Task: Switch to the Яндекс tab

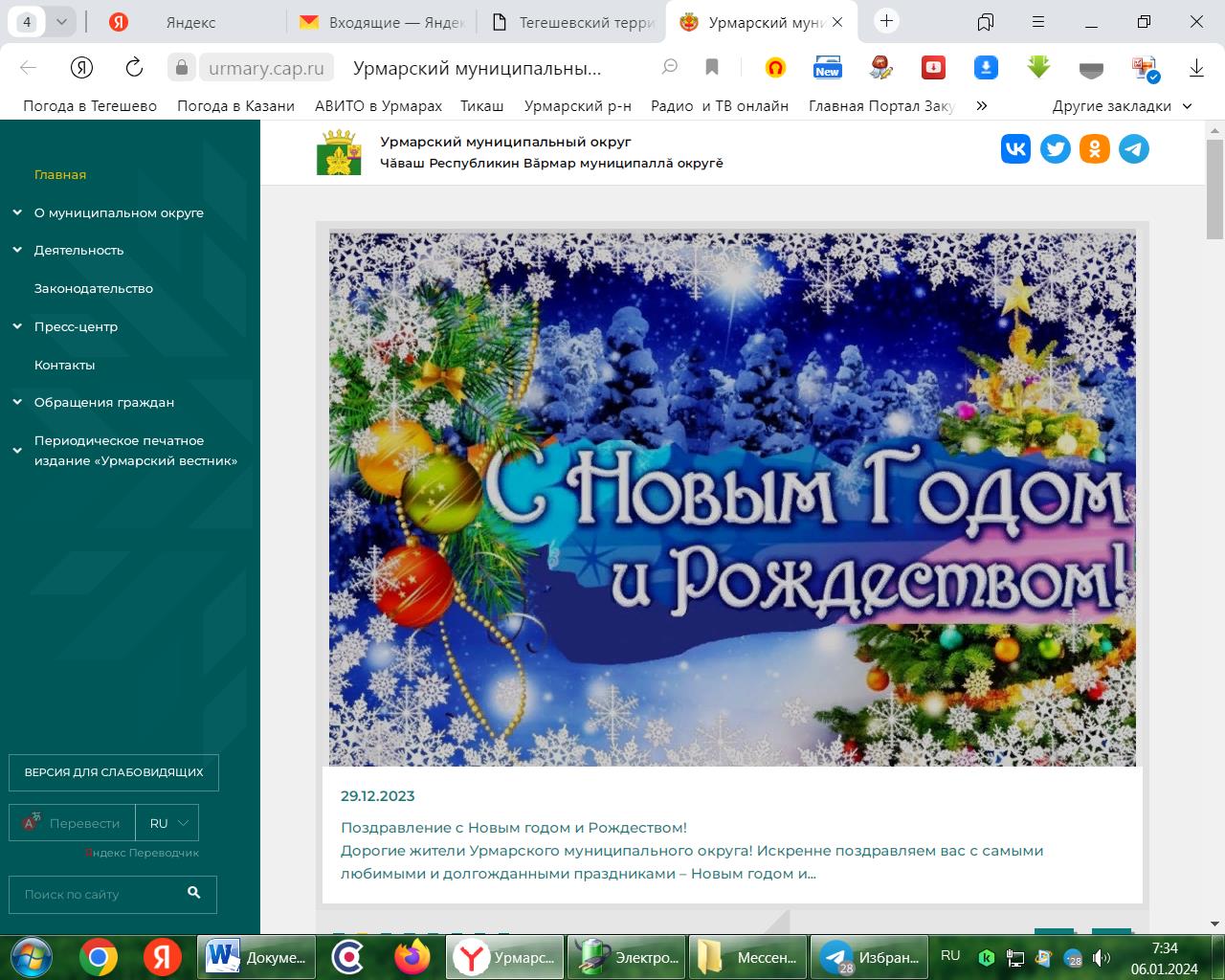Action: 190,22
